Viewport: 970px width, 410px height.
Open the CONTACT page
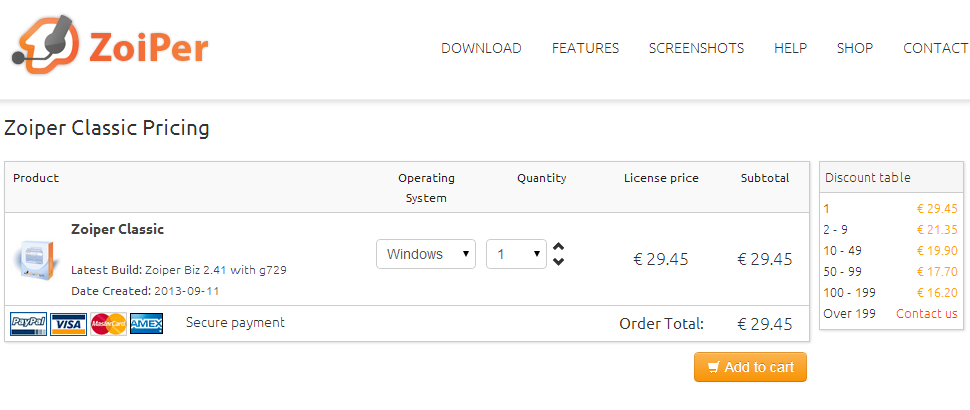[x=935, y=48]
